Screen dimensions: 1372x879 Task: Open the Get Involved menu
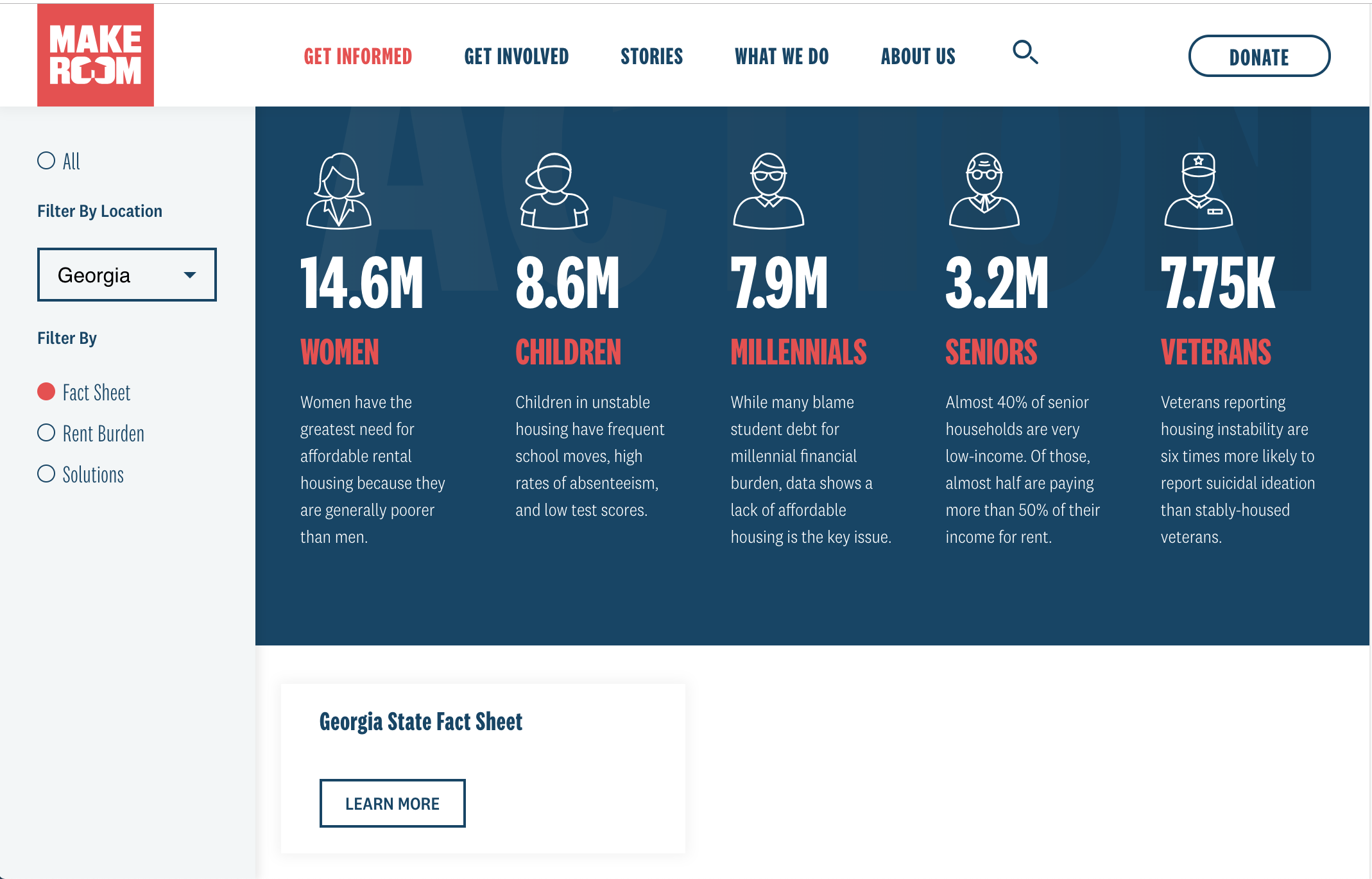(517, 56)
